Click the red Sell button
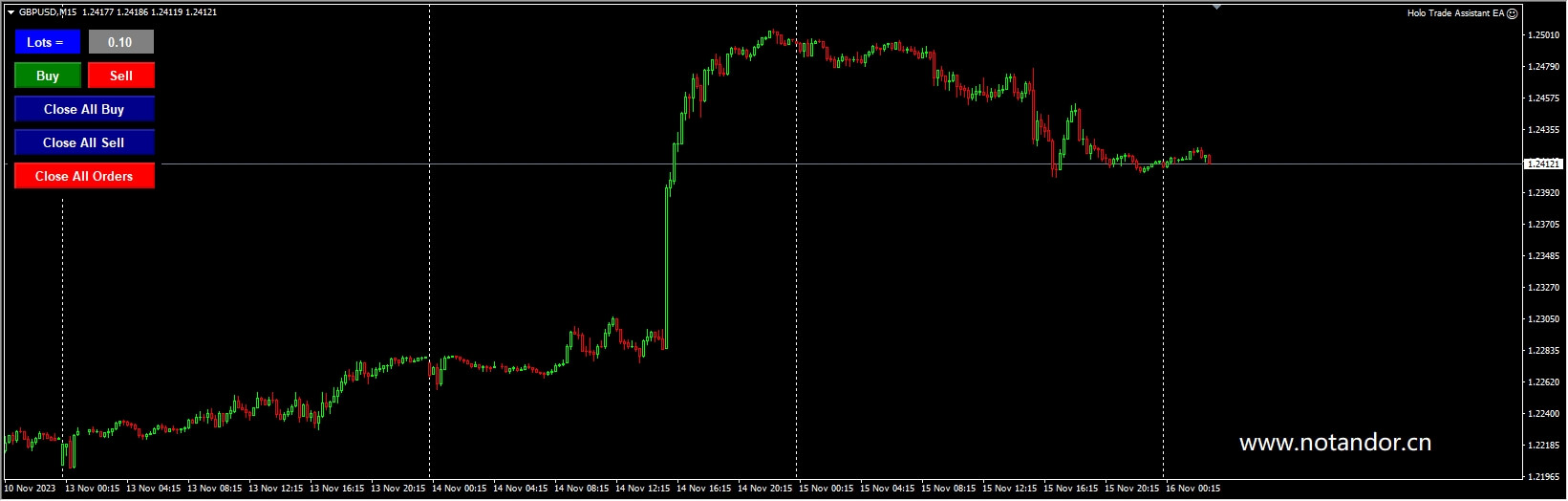Viewport: 1568px width, 501px height. pyautogui.click(x=121, y=76)
